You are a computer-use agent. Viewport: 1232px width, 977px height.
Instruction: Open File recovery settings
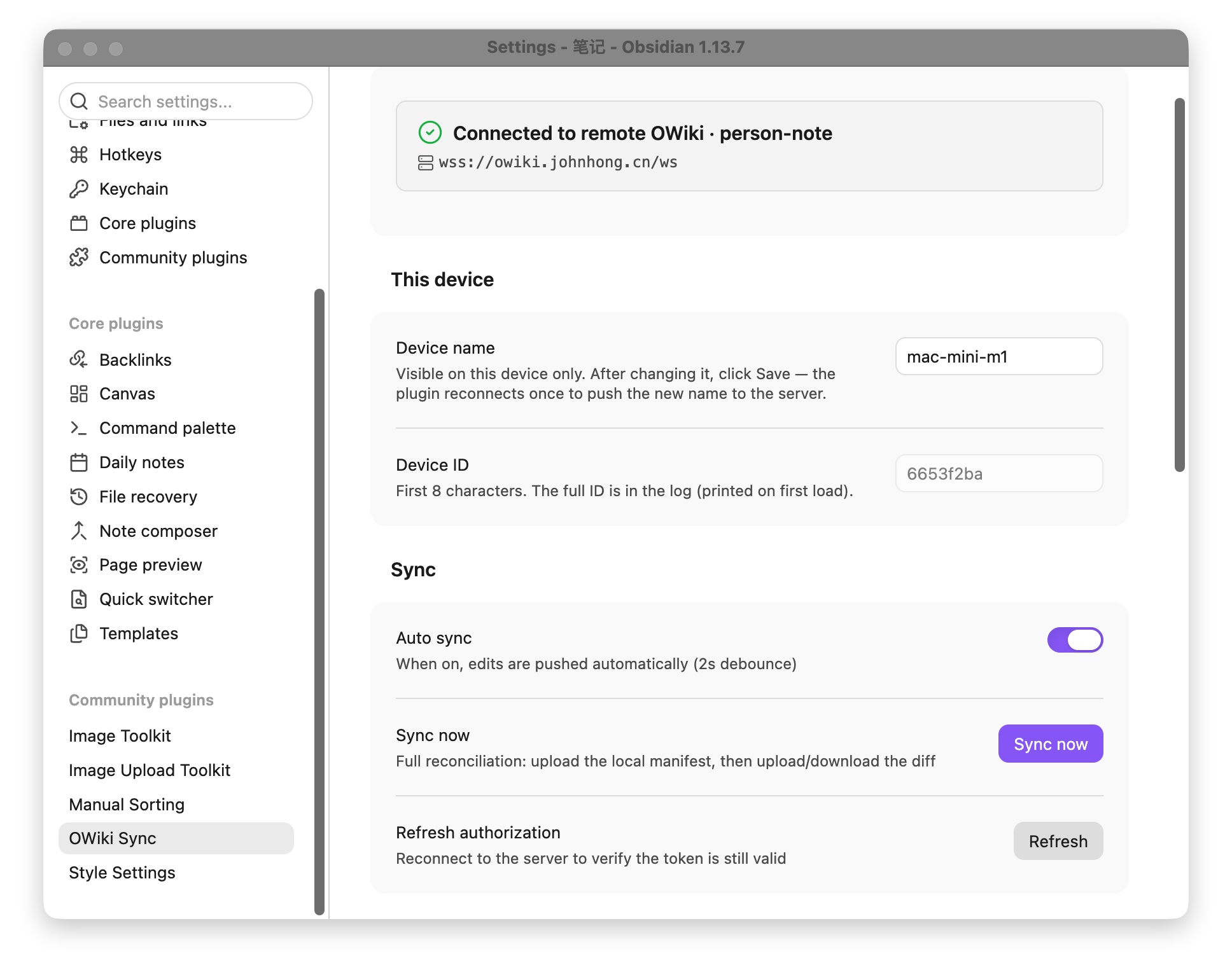[176, 497]
